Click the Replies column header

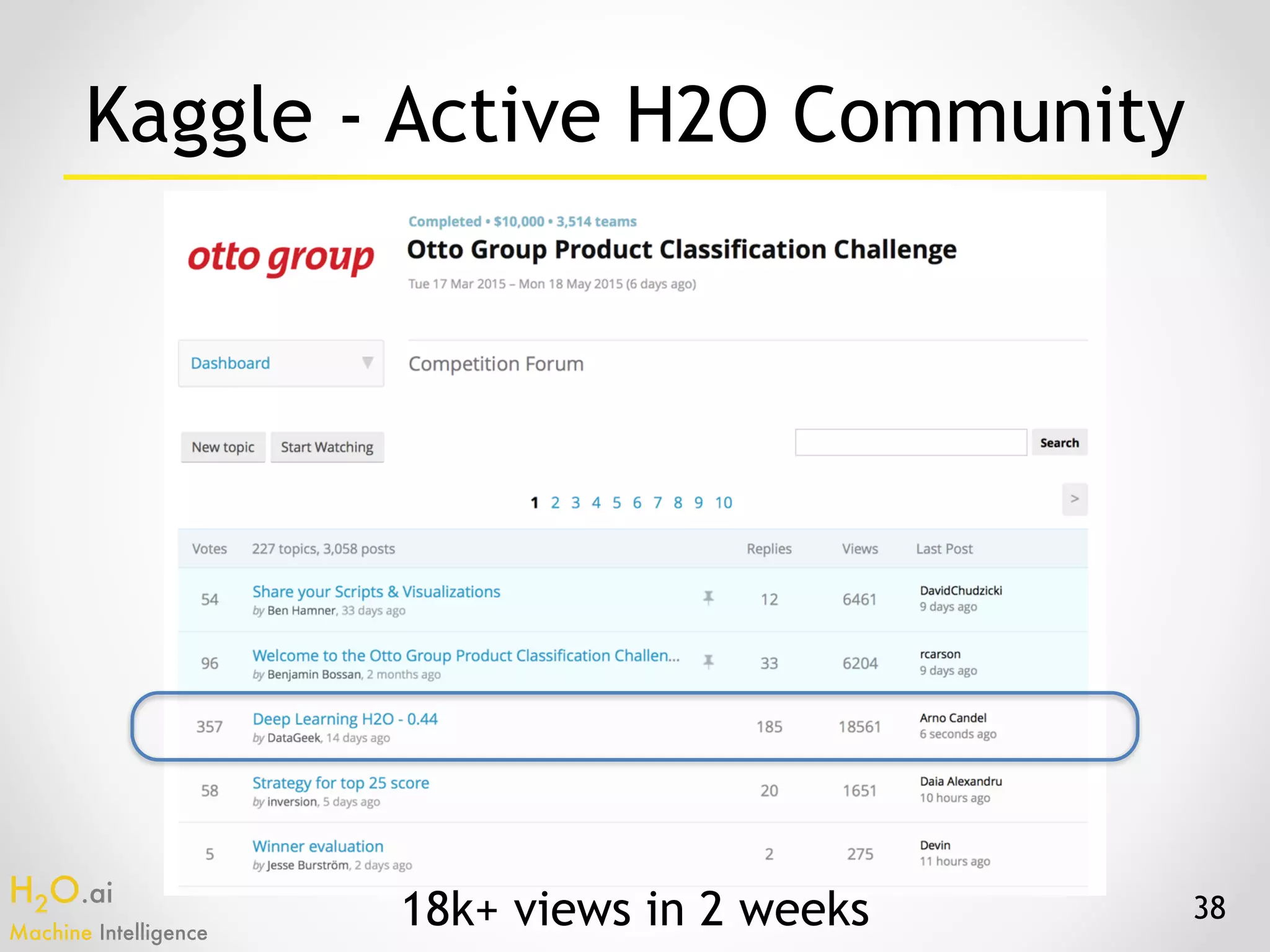pyautogui.click(x=769, y=549)
